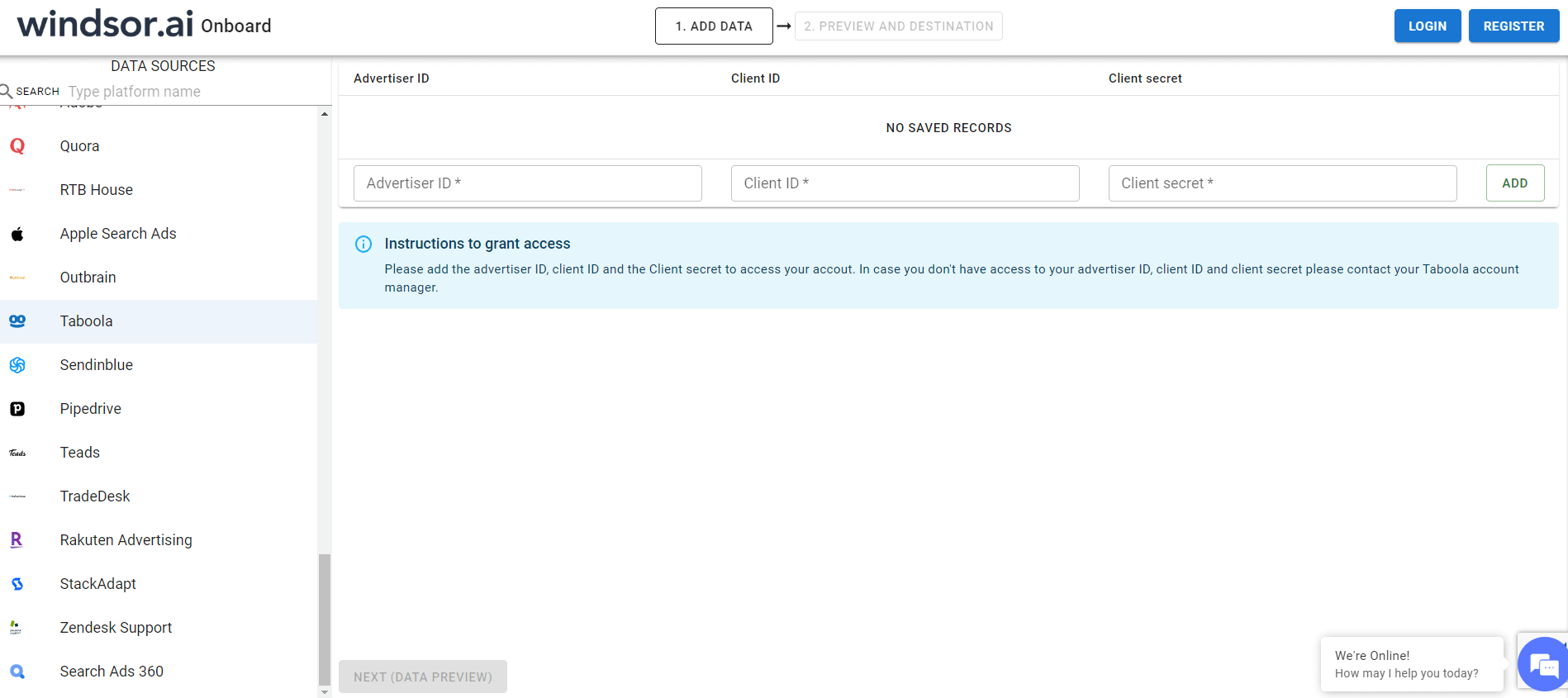Click the search magnifier icon
Screen dimensions: 1568x698
click(6, 91)
